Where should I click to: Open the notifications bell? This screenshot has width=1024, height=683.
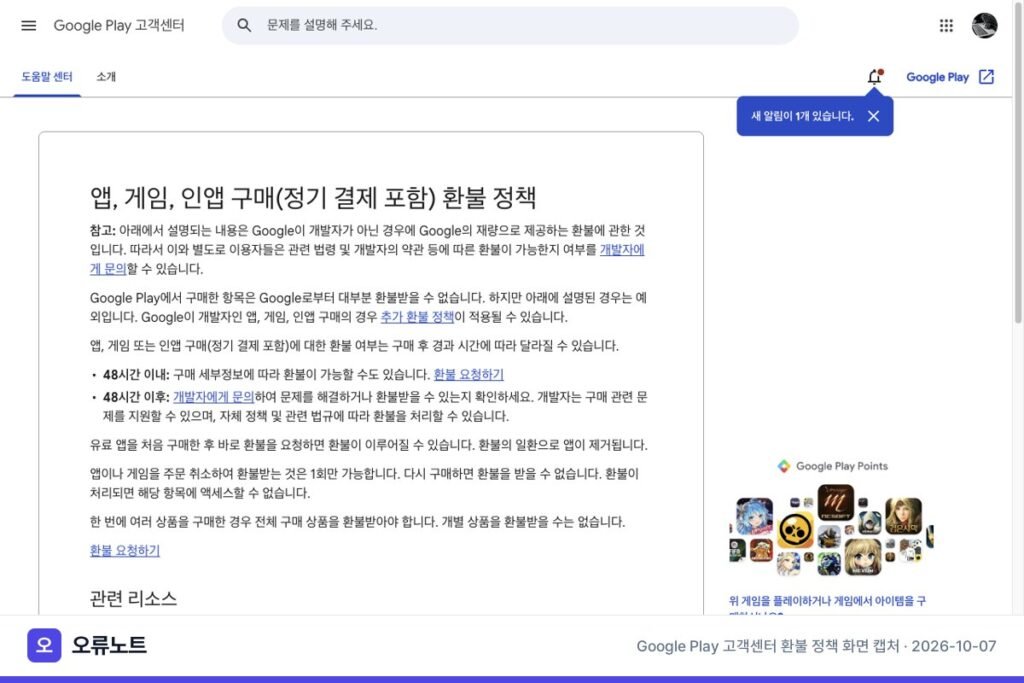(x=874, y=77)
